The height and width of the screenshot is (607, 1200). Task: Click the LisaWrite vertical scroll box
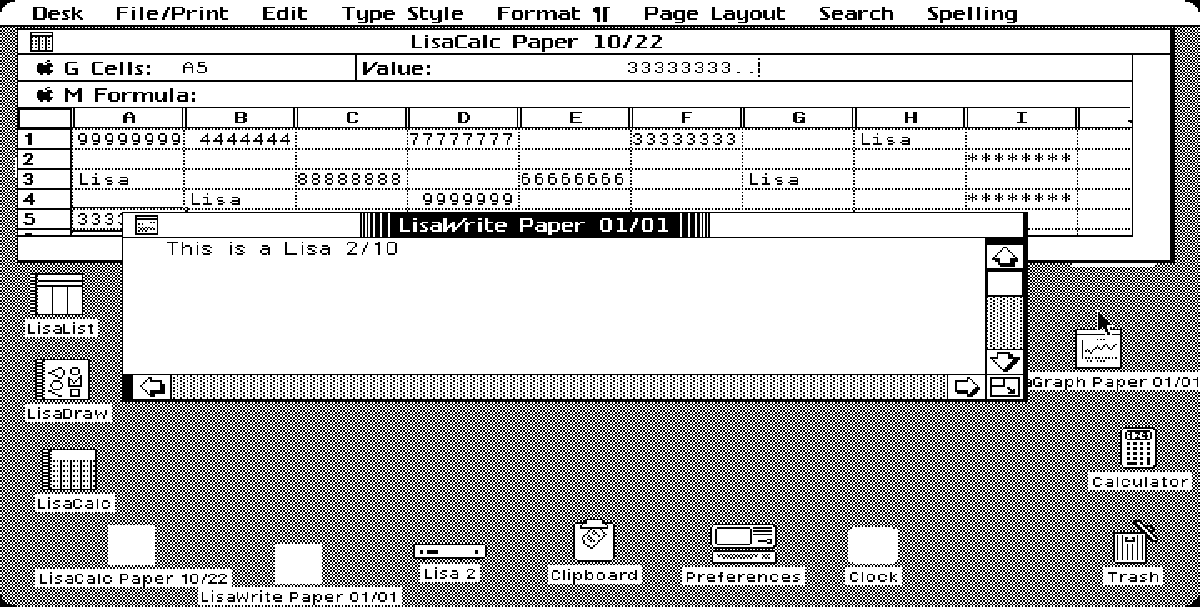1005,283
